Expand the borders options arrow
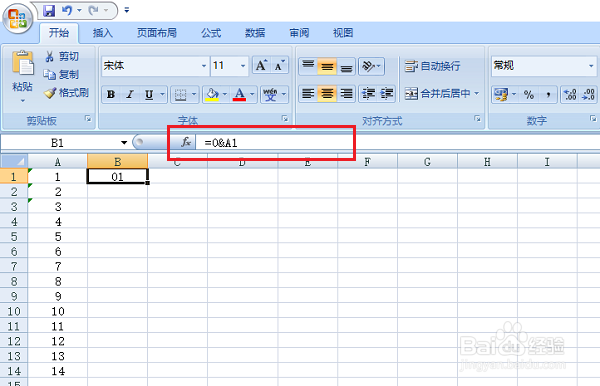Viewport: 600px width, 386px height. [194, 94]
